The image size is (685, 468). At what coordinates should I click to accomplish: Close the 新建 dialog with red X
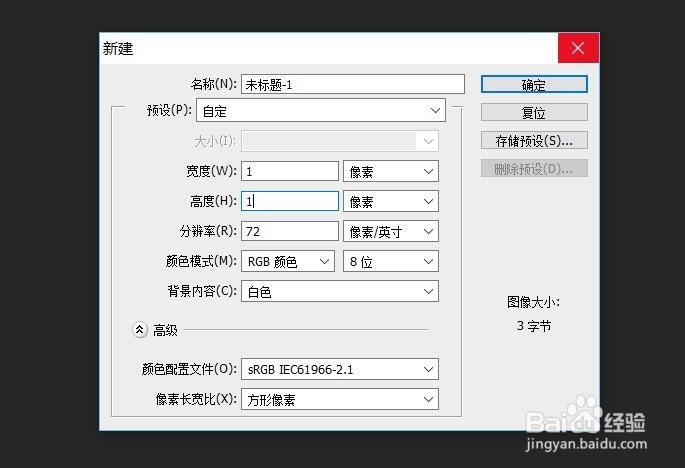[578, 48]
